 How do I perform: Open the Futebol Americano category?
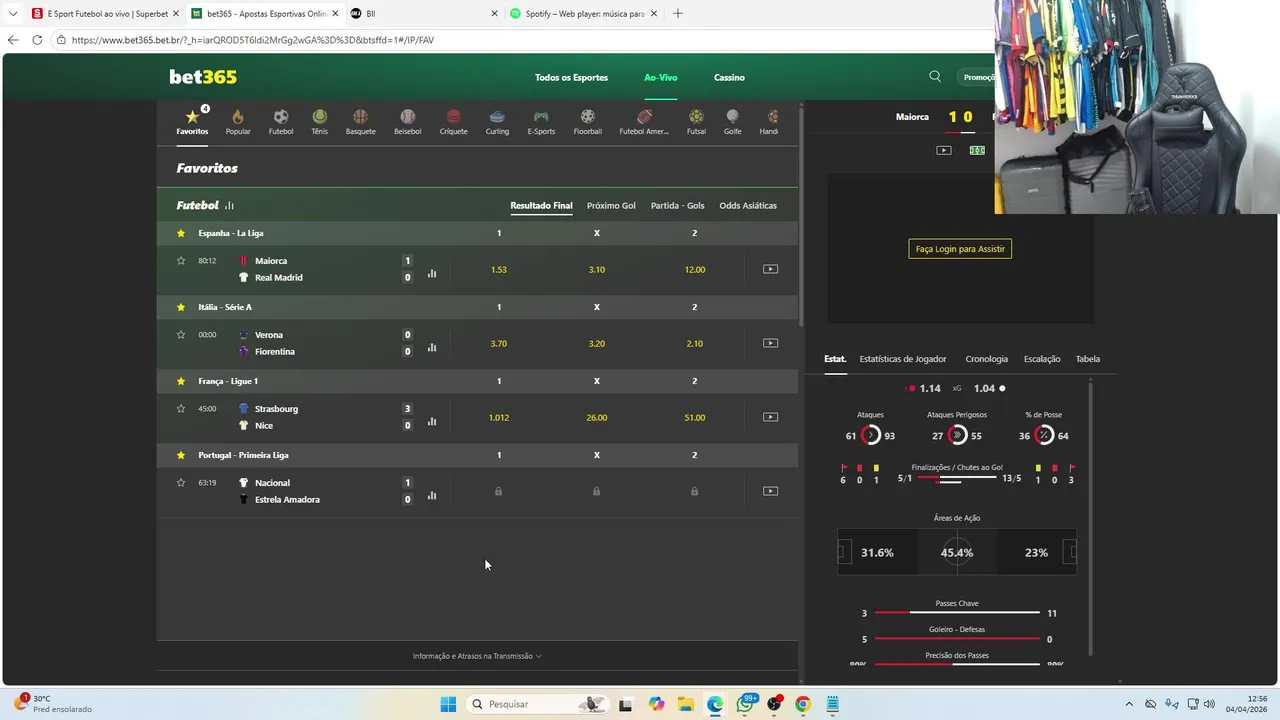644,122
